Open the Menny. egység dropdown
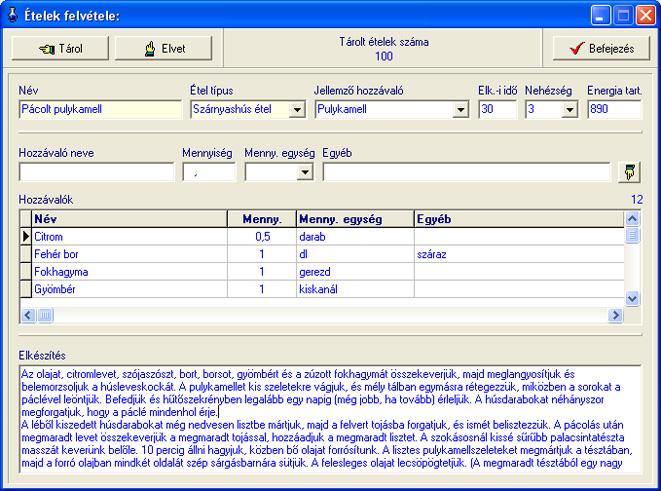 305,172
